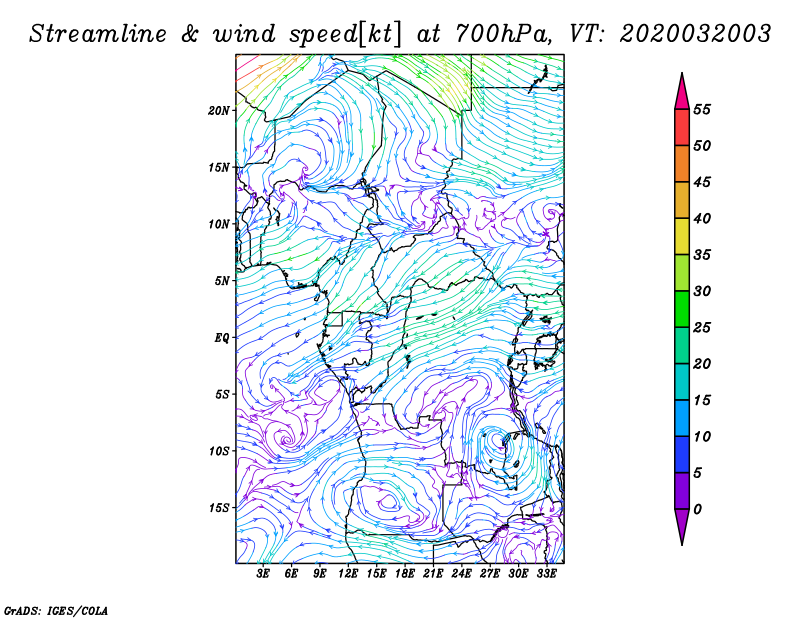This screenshot has height=618, width=800.
Task: Click the 10S latitude axis label
Action: [220, 451]
